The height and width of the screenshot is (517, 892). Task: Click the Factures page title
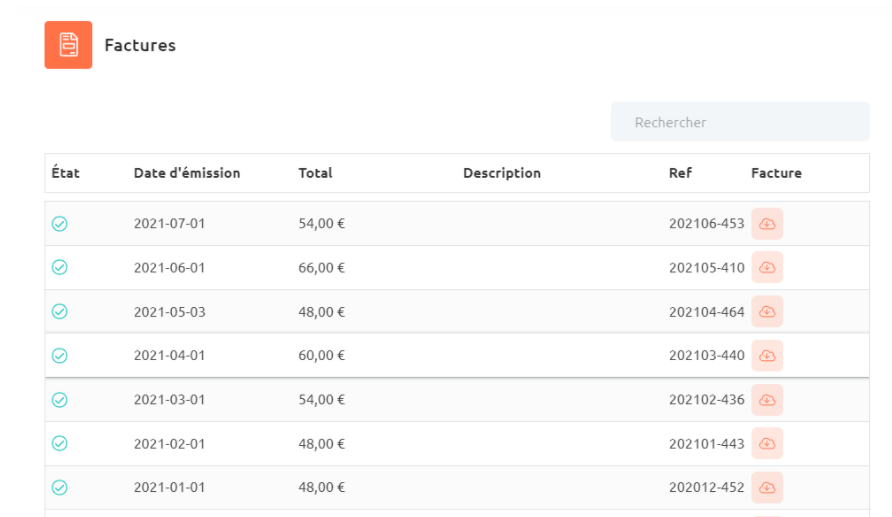140,45
